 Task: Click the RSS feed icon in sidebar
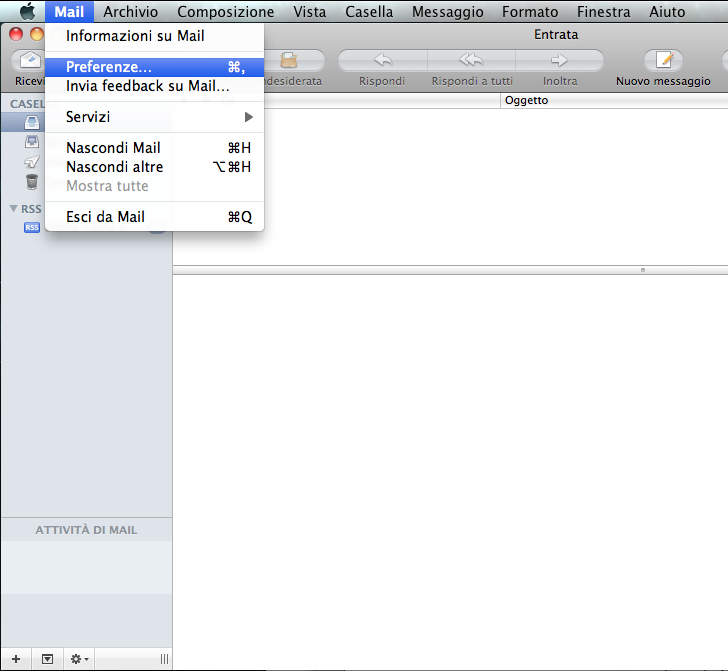pos(32,227)
